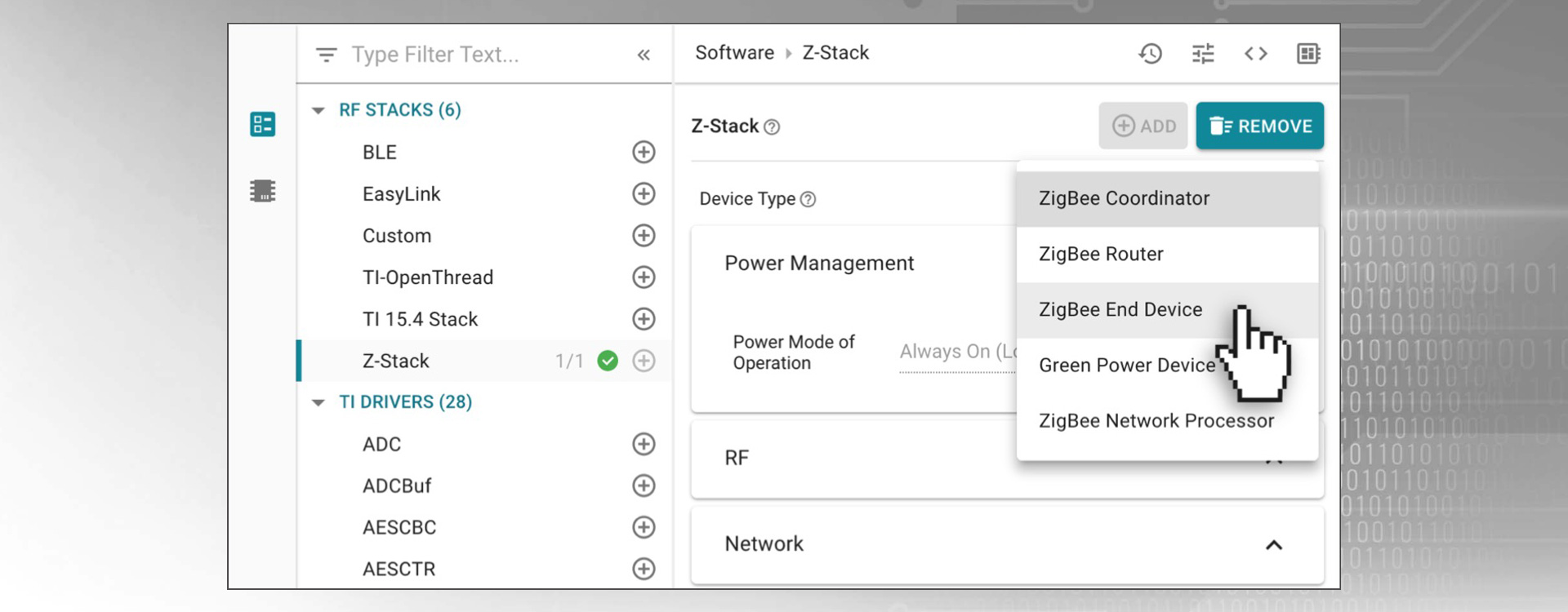The width and height of the screenshot is (1568, 612).
Task: Select ZigBee End Device option
Action: pyautogui.click(x=1120, y=310)
